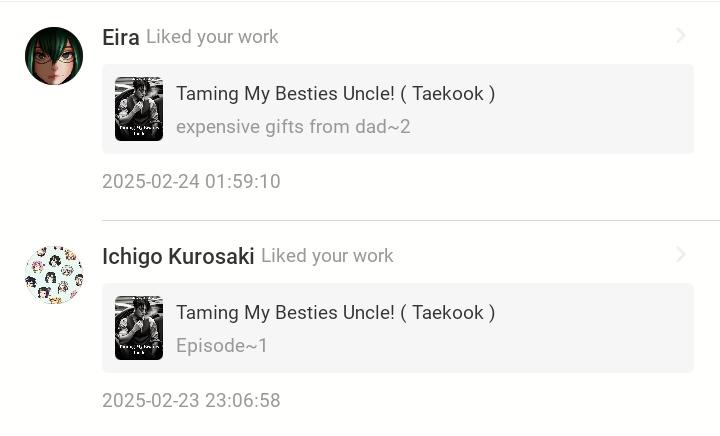The width and height of the screenshot is (720, 436).
Task: Open the work title liked by Ichigo Kurosaki
Action: [x=335, y=313]
